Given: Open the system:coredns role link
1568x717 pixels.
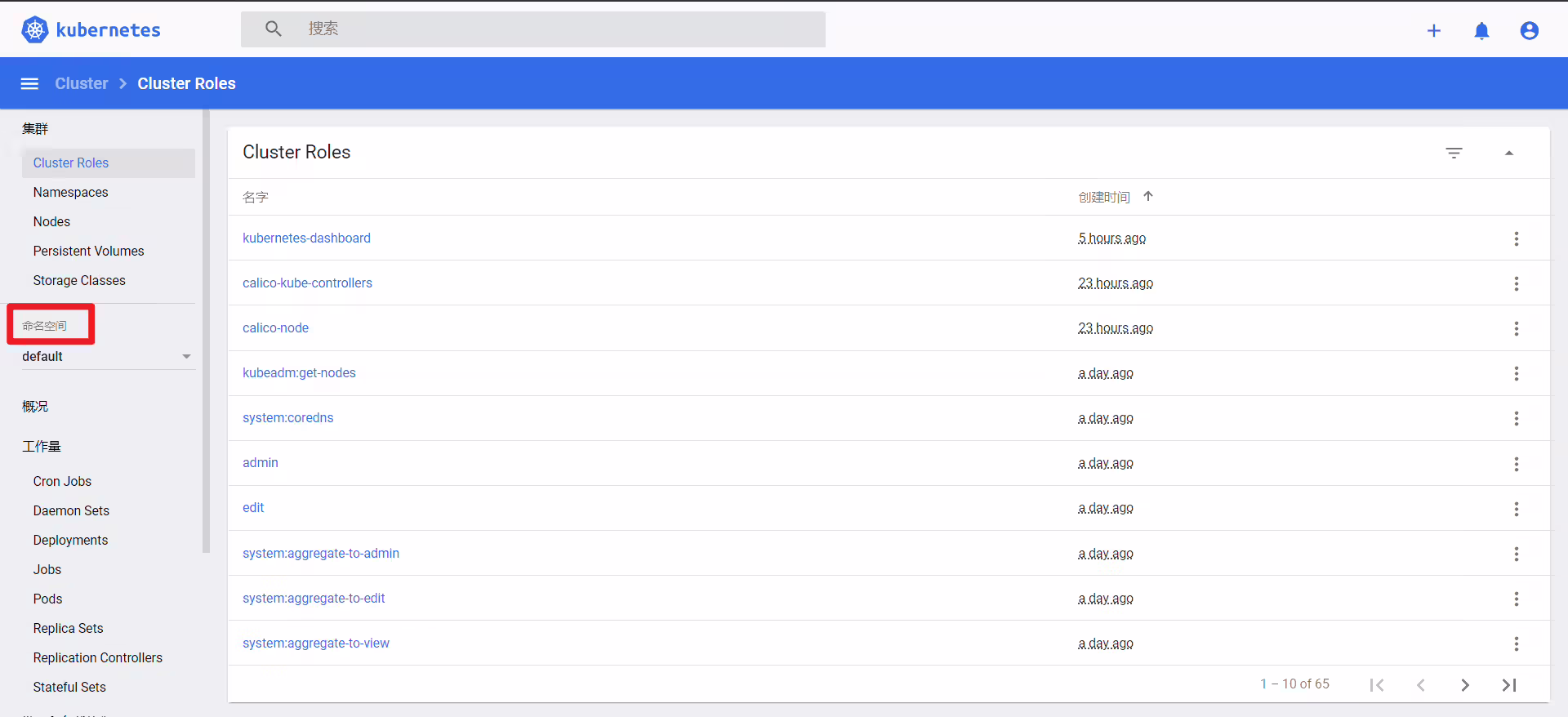Looking at the screenshot, I should [x=288, y=417].
